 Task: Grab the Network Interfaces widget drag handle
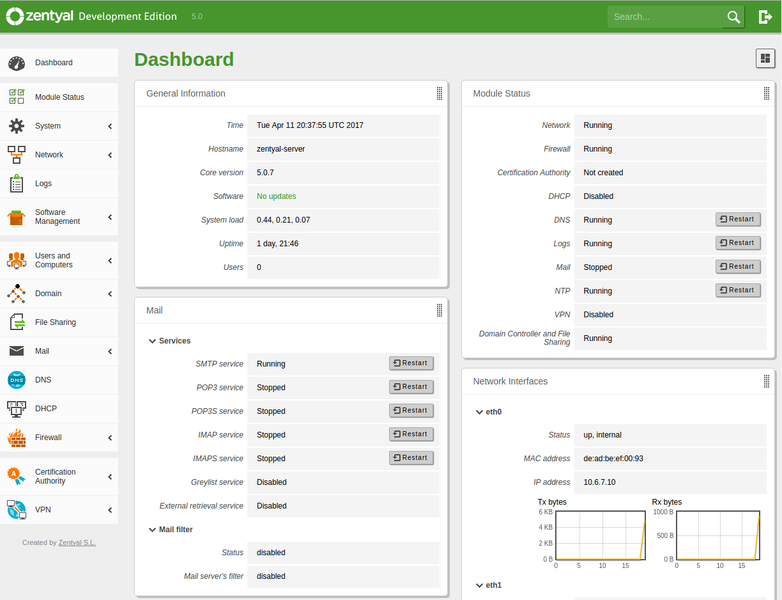[767, 381]
